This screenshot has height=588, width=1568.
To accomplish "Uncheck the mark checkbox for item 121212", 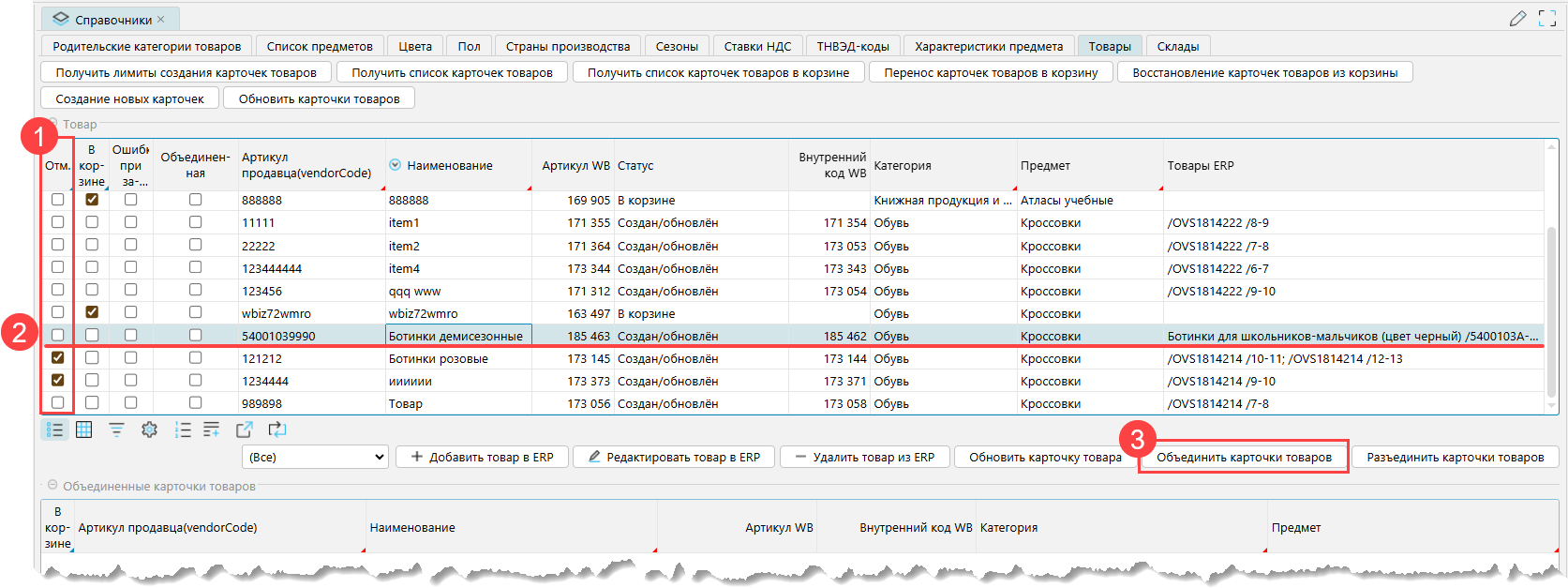I will tap(58, 357).
